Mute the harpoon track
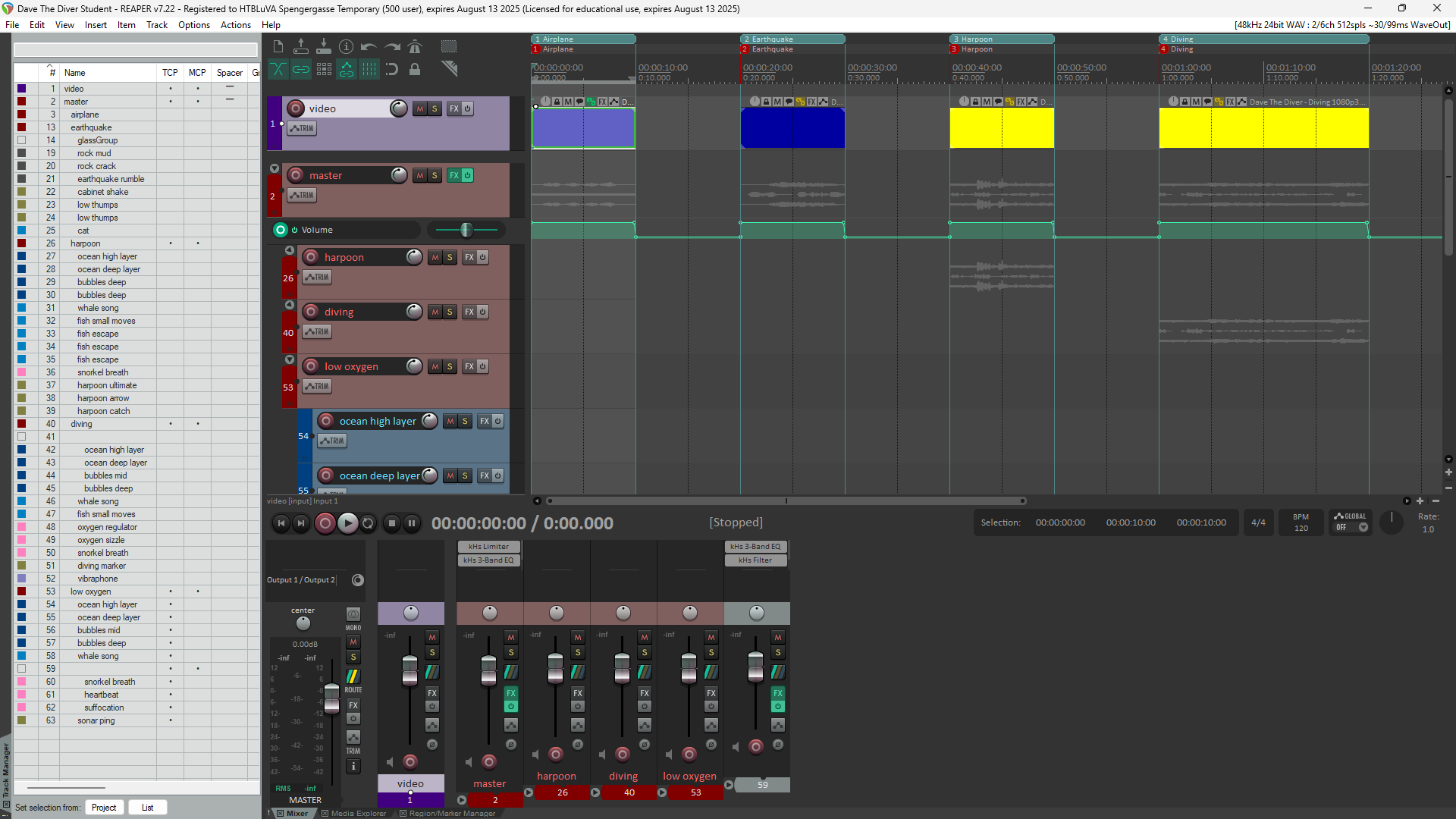Screen dimensions: 1456x819 pos(435,257)
